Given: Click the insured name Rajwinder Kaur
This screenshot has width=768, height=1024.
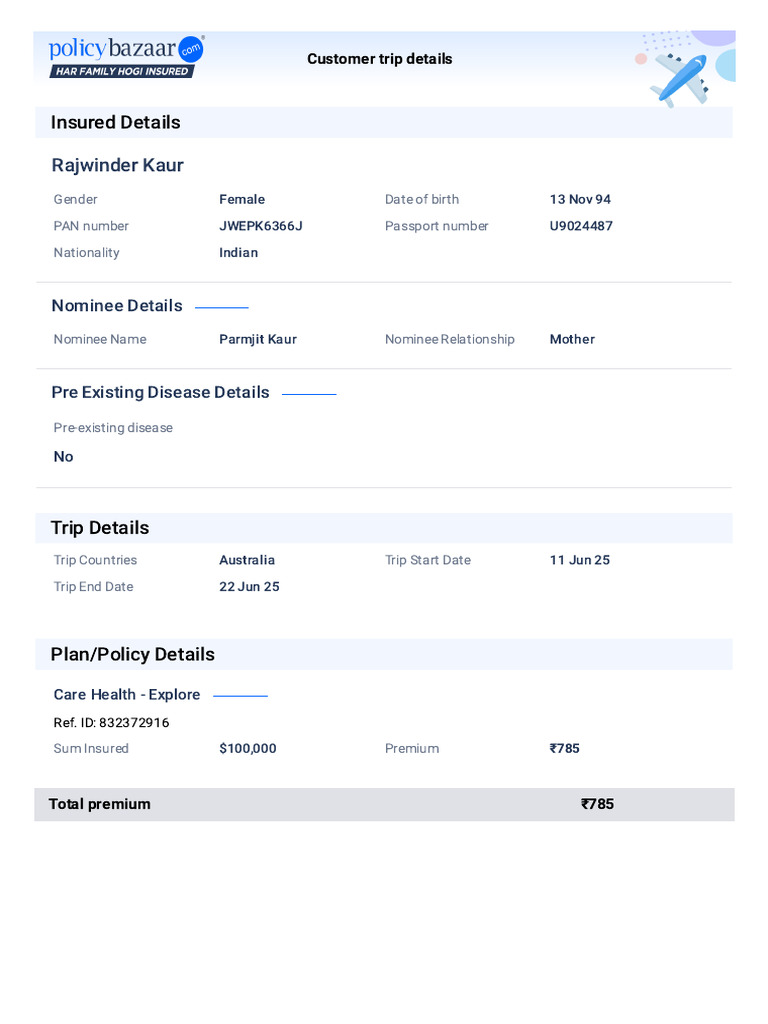Looking at the screenshot, I should pos(117,165).
